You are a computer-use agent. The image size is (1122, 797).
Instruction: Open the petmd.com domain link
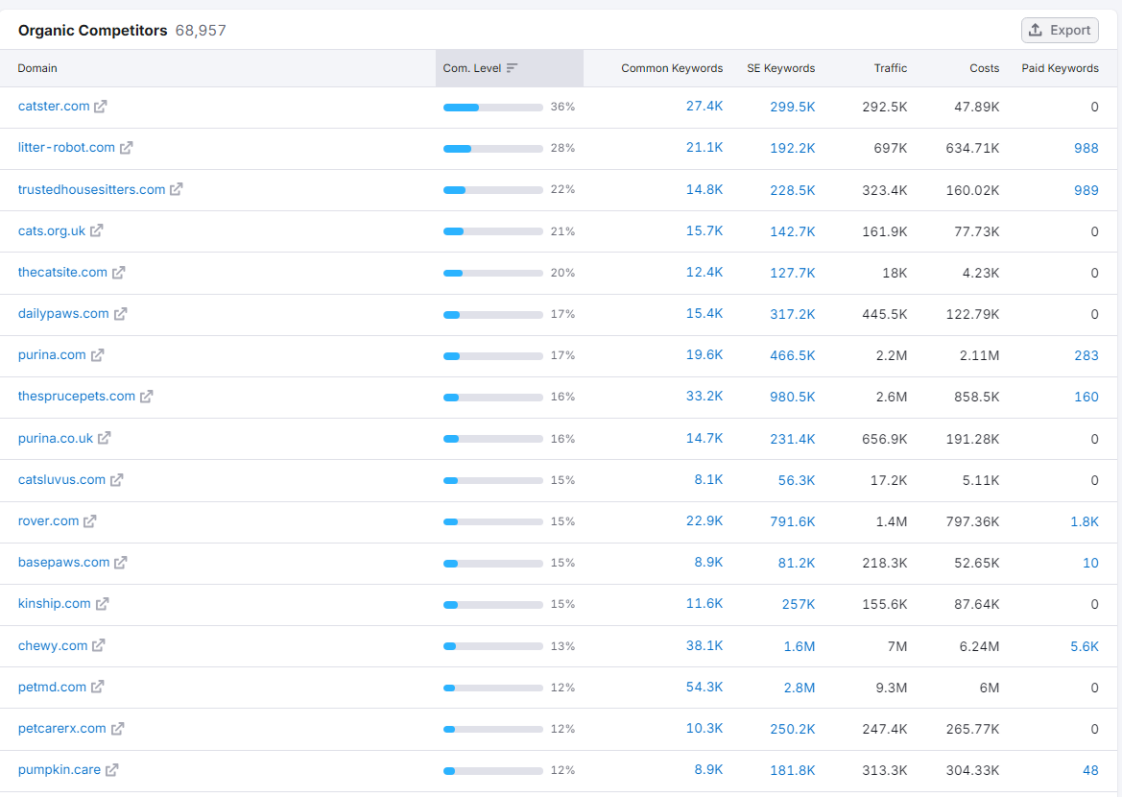pos(52,688)
